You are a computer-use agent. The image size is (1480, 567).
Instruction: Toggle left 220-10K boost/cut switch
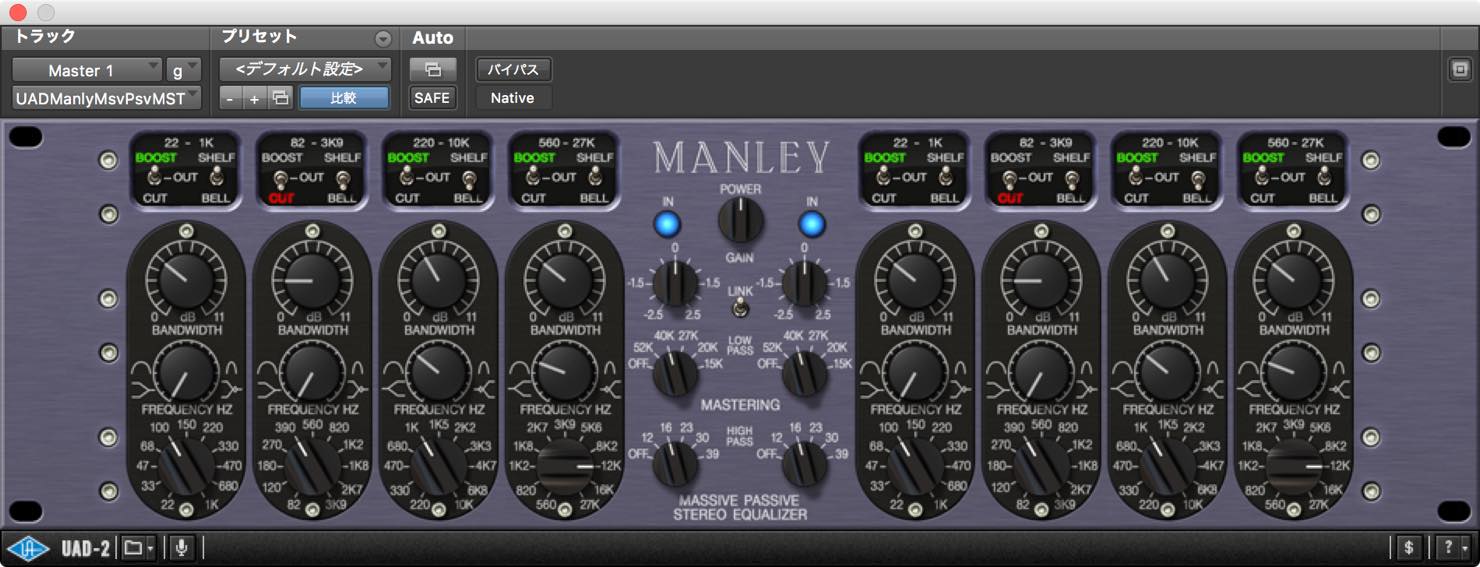(x=408, y=177)
